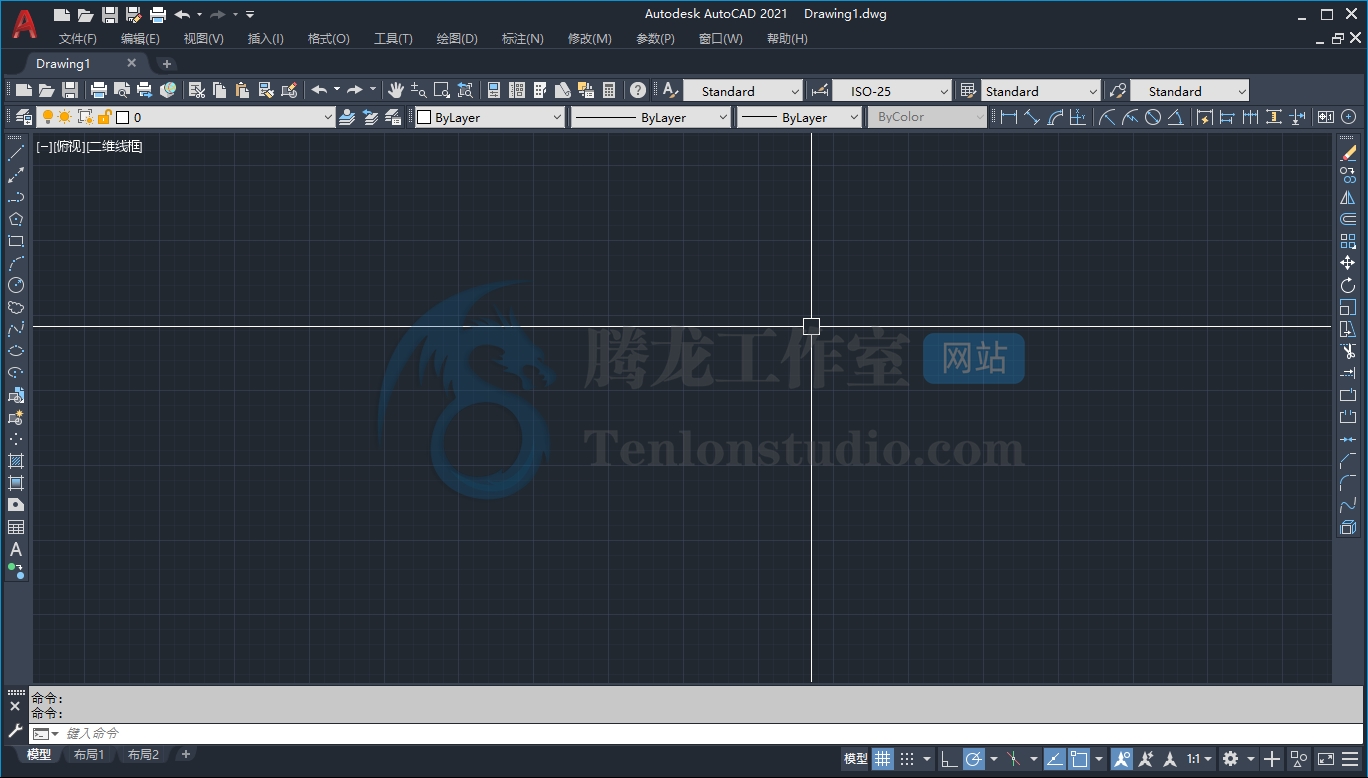Switch to the 布局2 layout tab
Viewport: 1368px width, 778px height.
[x=143, y=755]
